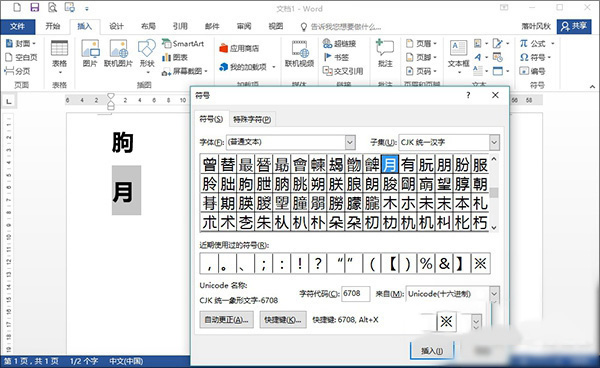Click the Numbering (编号) ribbon button
This screenshot has width=600, height=368.
(x=532, y=71)
